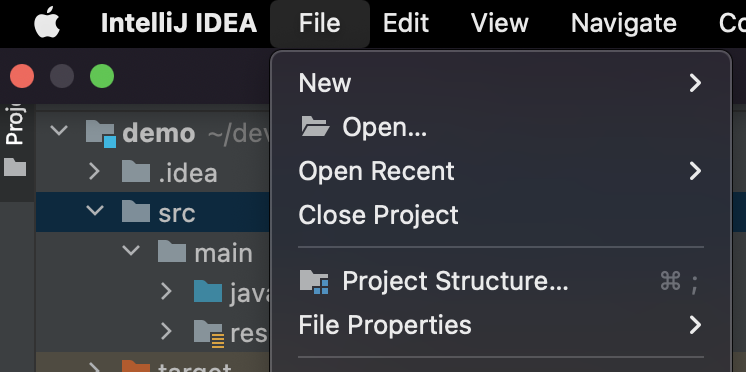Open the New submenu
The height and width of the screenshot is (372, 746).
[x=501, y=83]
